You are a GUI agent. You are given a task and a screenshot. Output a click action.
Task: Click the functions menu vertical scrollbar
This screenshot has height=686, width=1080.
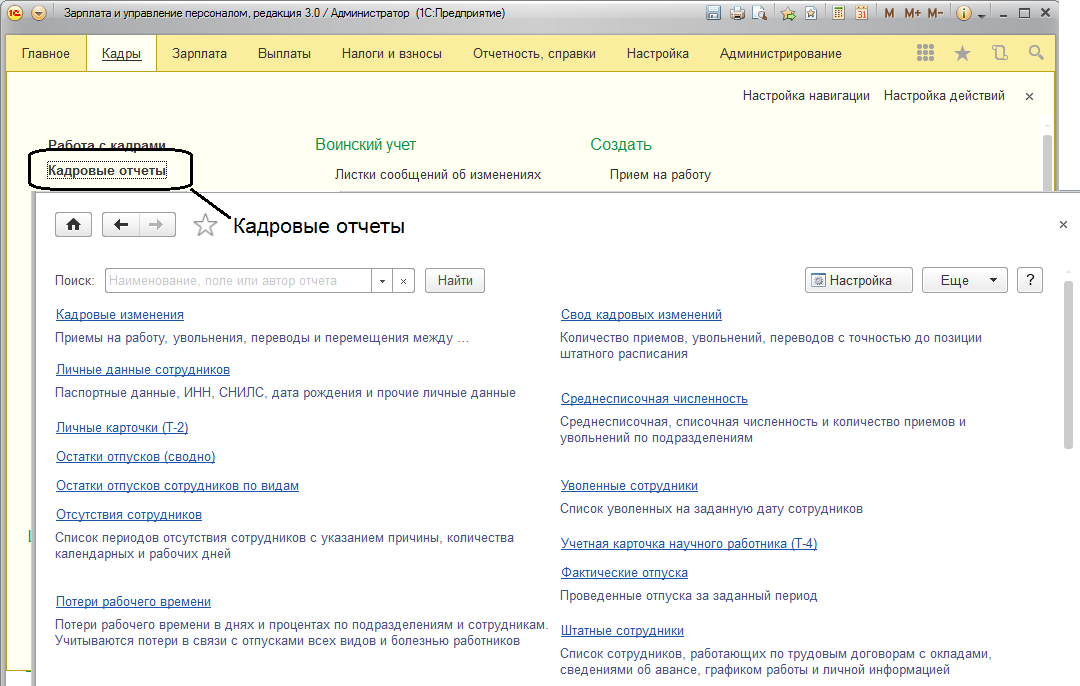[1048, 162]
